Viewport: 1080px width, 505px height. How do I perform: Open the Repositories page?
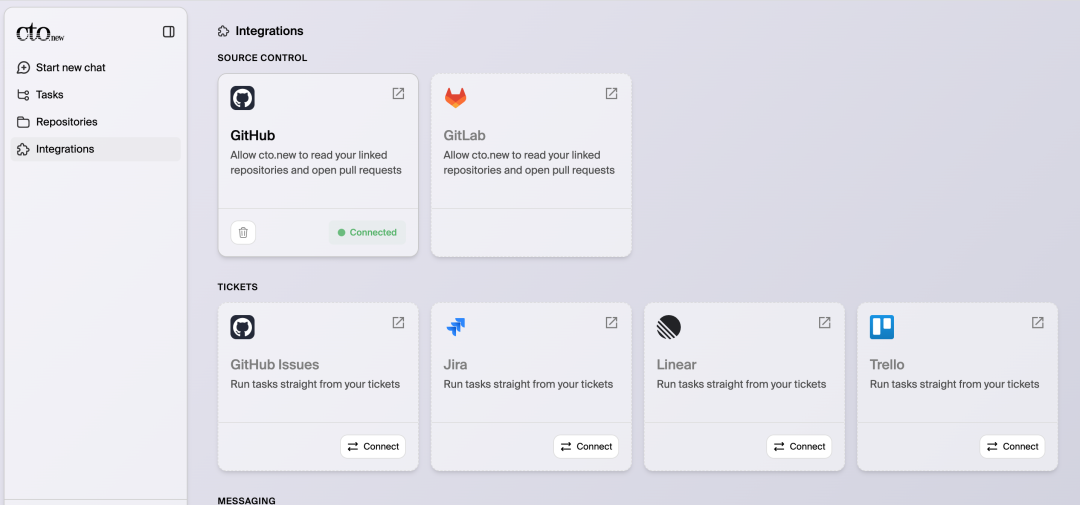click(x=66, y=122)
